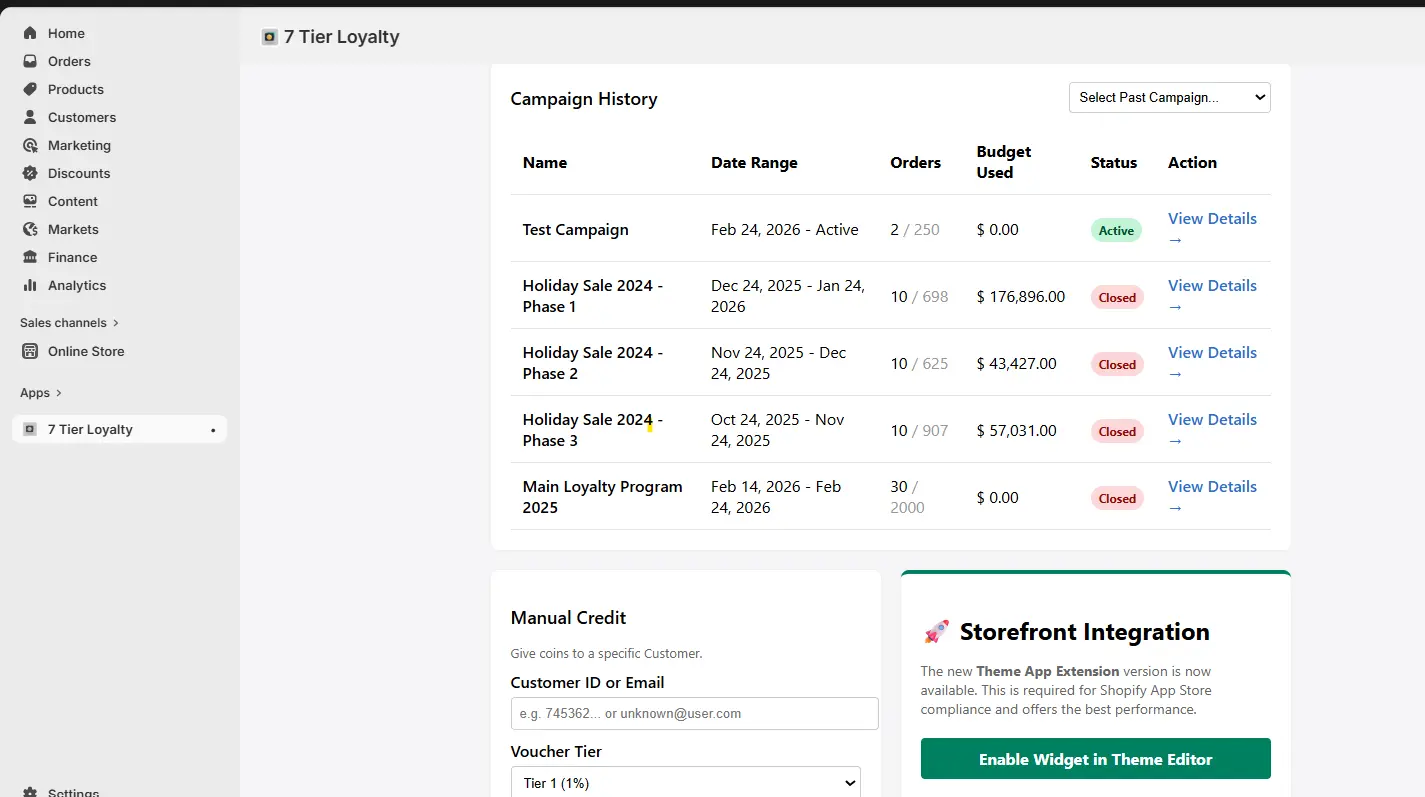Expand the Apps section chevron
The image size is (1425, 797).
59,393
